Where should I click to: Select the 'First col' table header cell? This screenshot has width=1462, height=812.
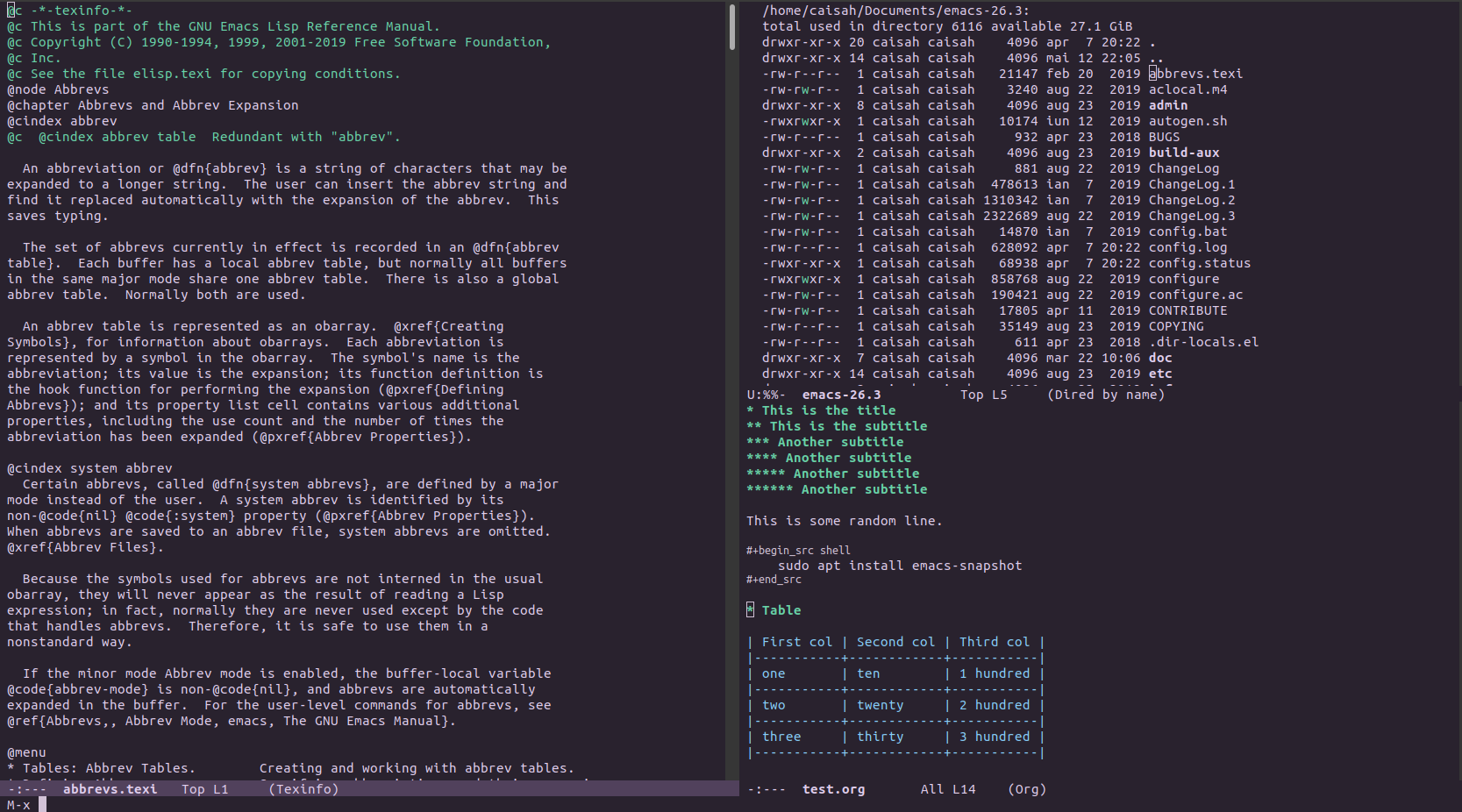pyautogui.click(x=797, y=642)
